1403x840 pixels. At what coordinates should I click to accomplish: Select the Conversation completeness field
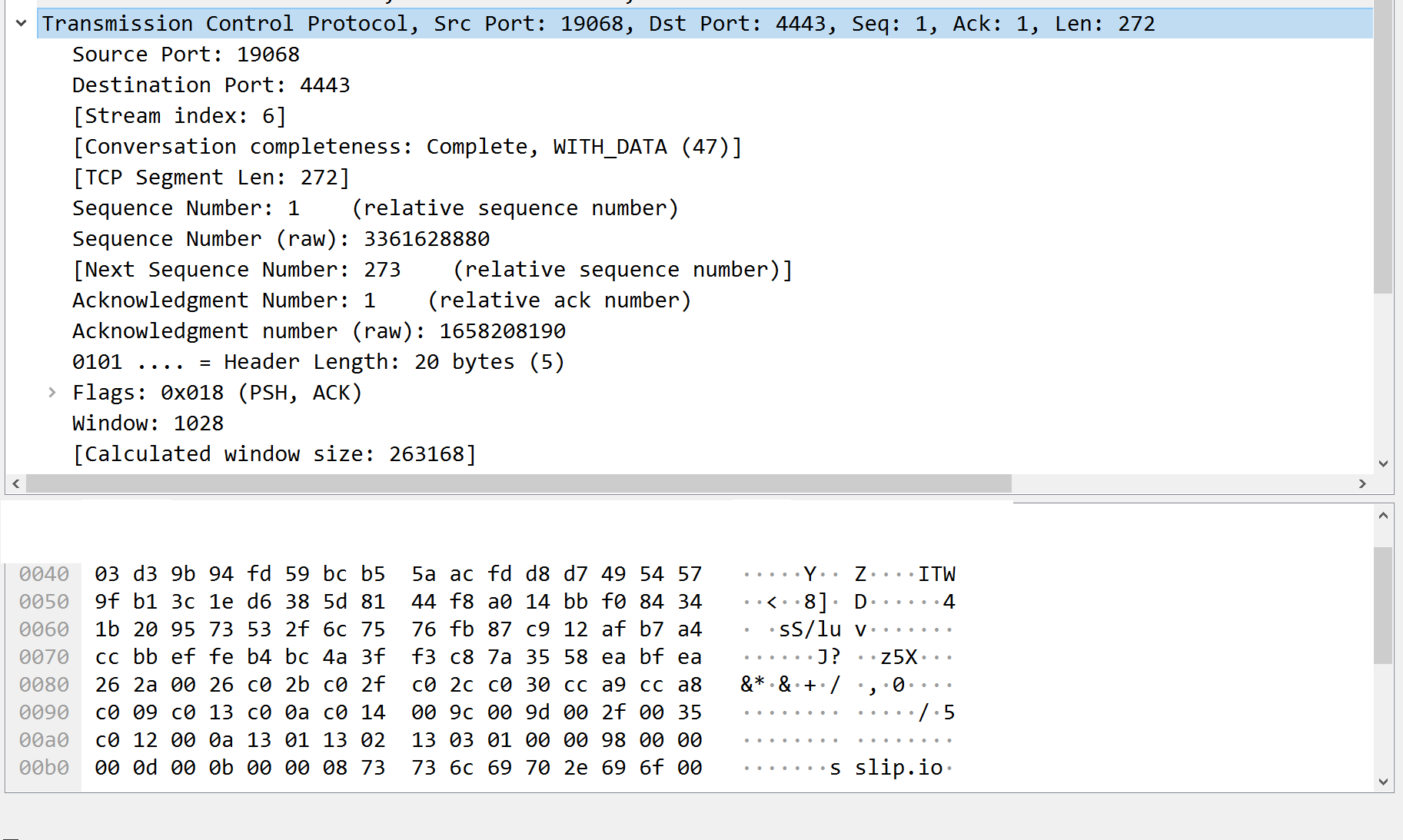pos(407,146)
